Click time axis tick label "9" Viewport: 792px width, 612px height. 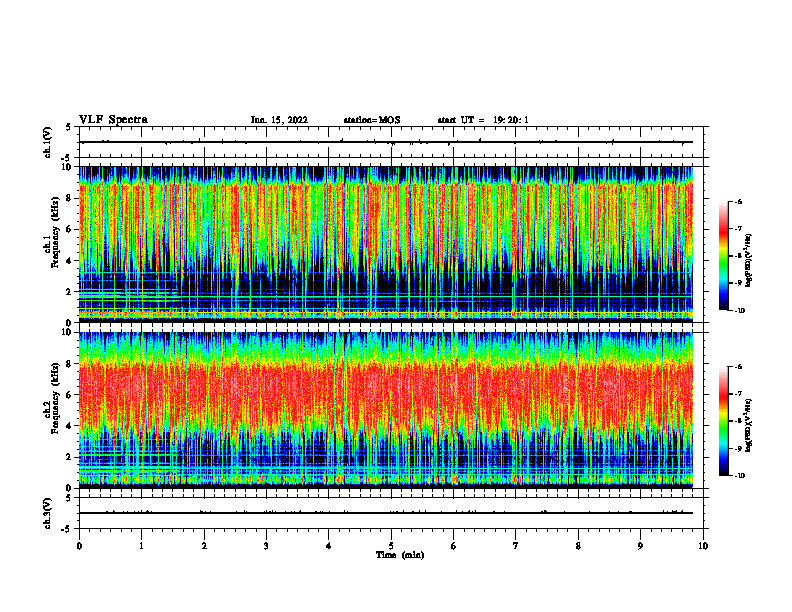(x=640, y=546)
